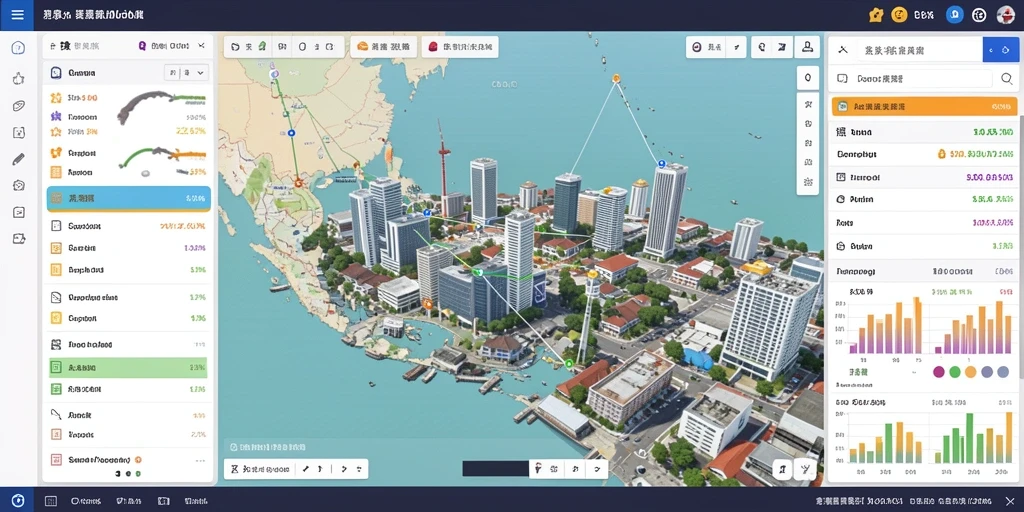Click the first square icon in the bottom status bar

(50, 501)
